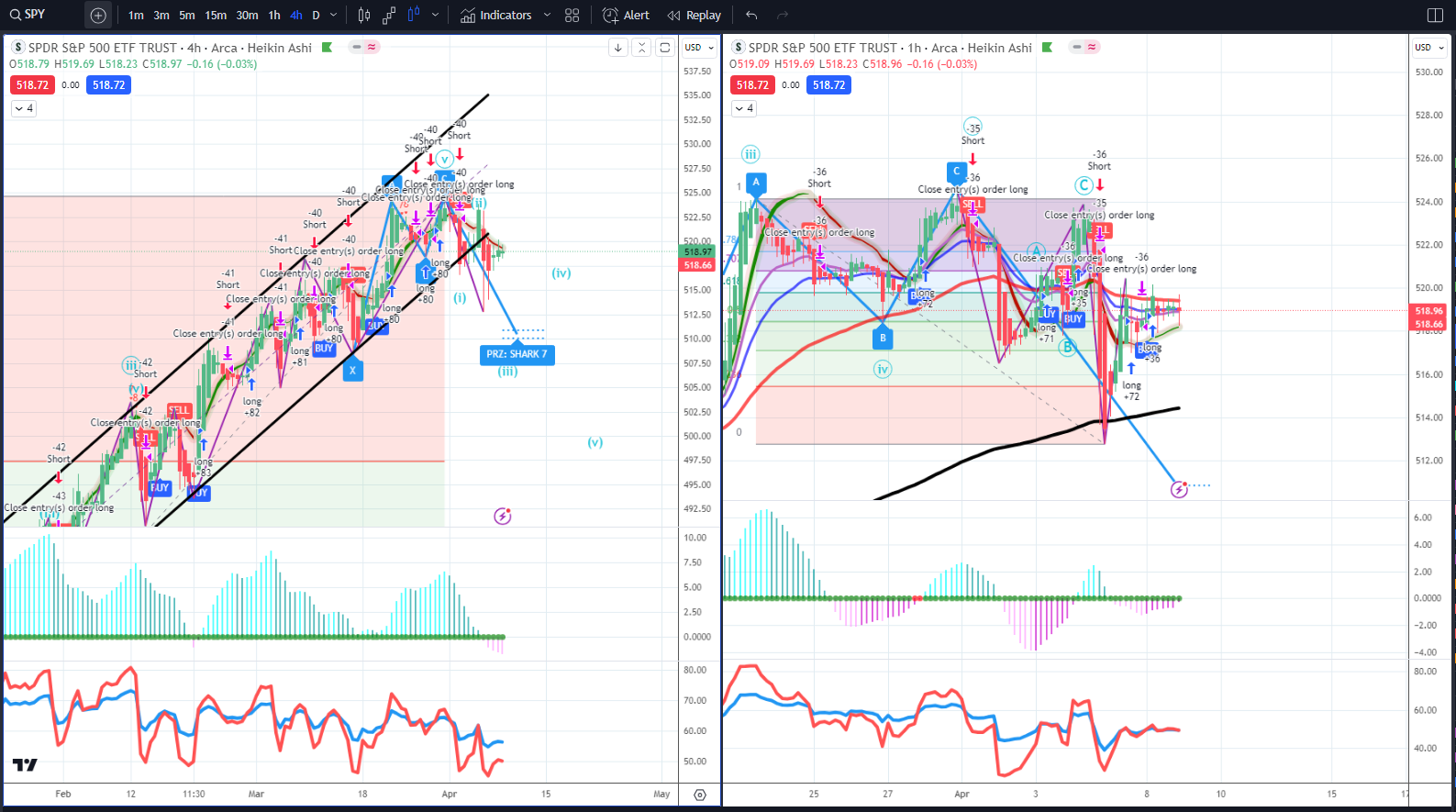The width and height of the screenshot is (1456, 812).
Task: Click the (v) wave label on left chart
Action: tap(595, 442)
